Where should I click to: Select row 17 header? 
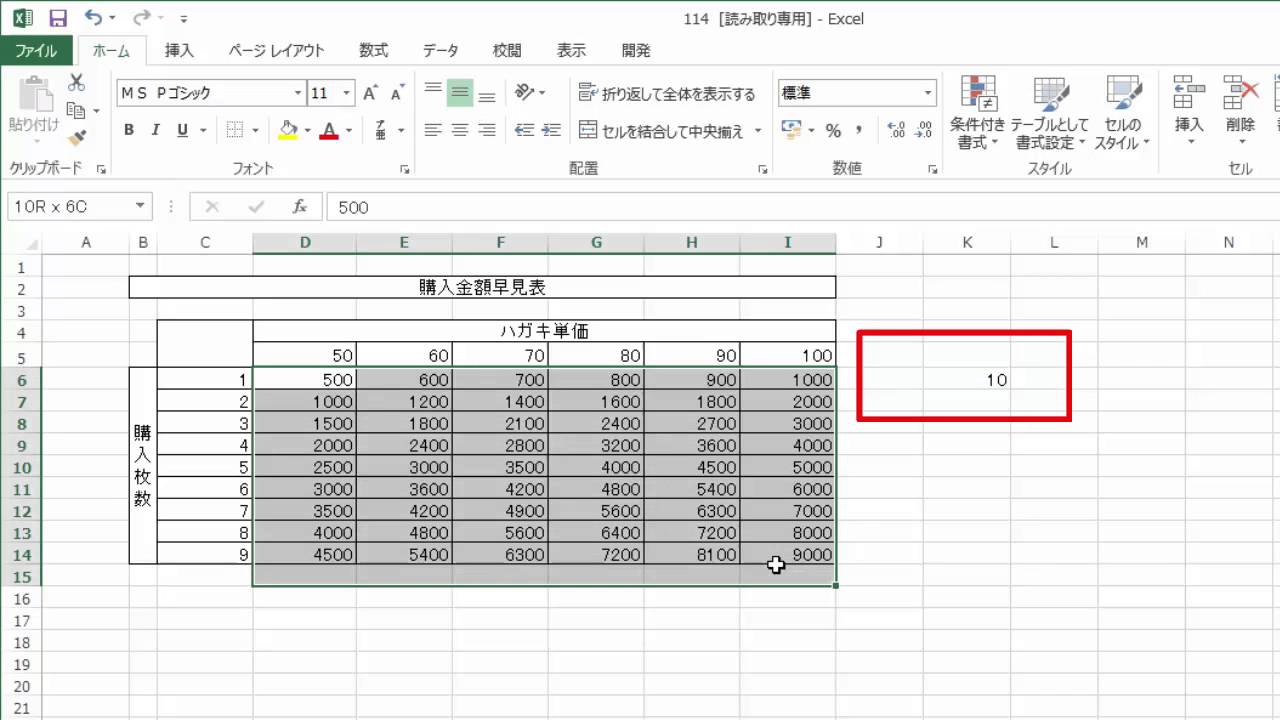tap(22, 621)
